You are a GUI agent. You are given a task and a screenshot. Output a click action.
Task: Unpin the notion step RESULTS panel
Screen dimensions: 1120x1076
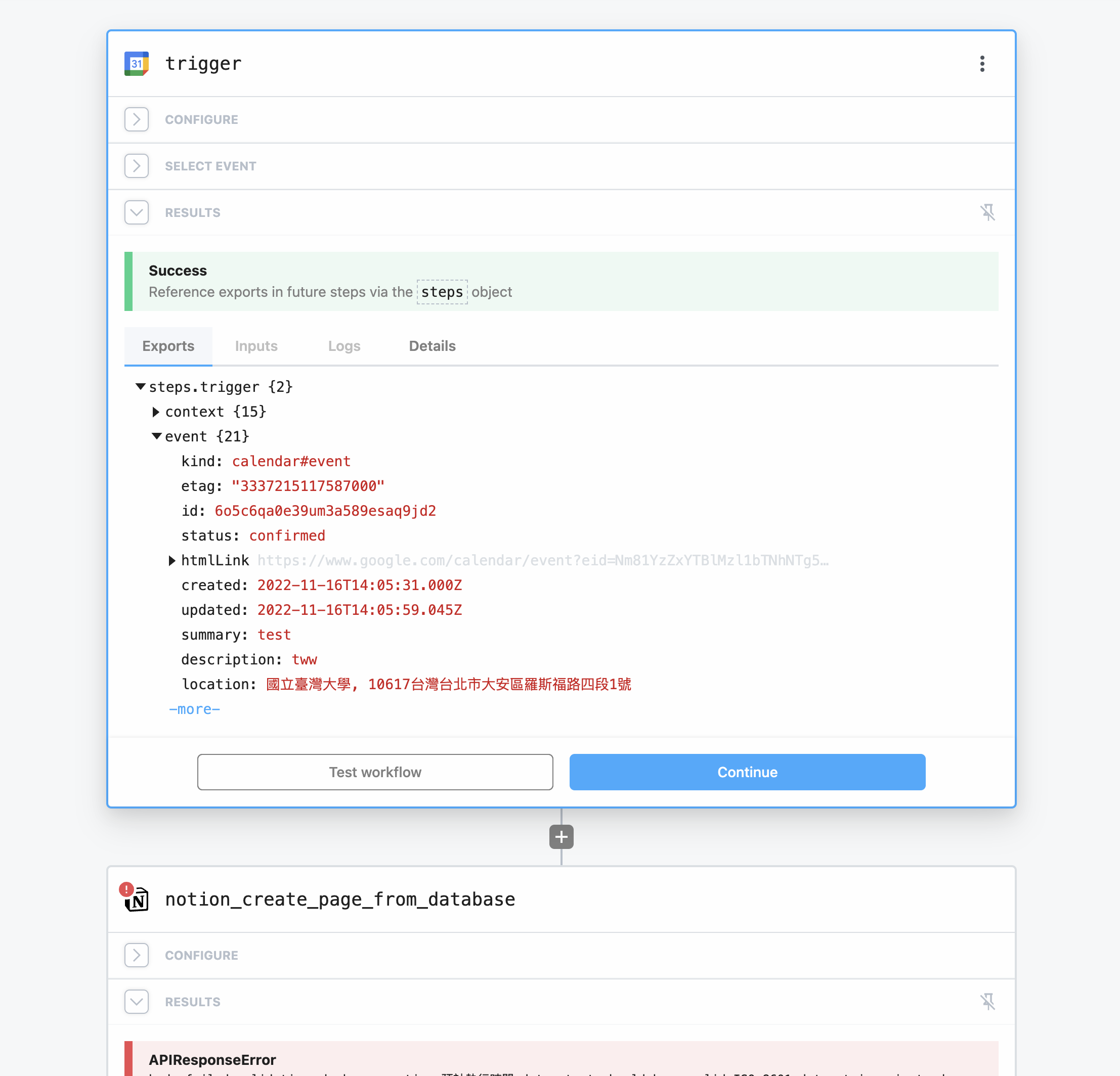988,1001
